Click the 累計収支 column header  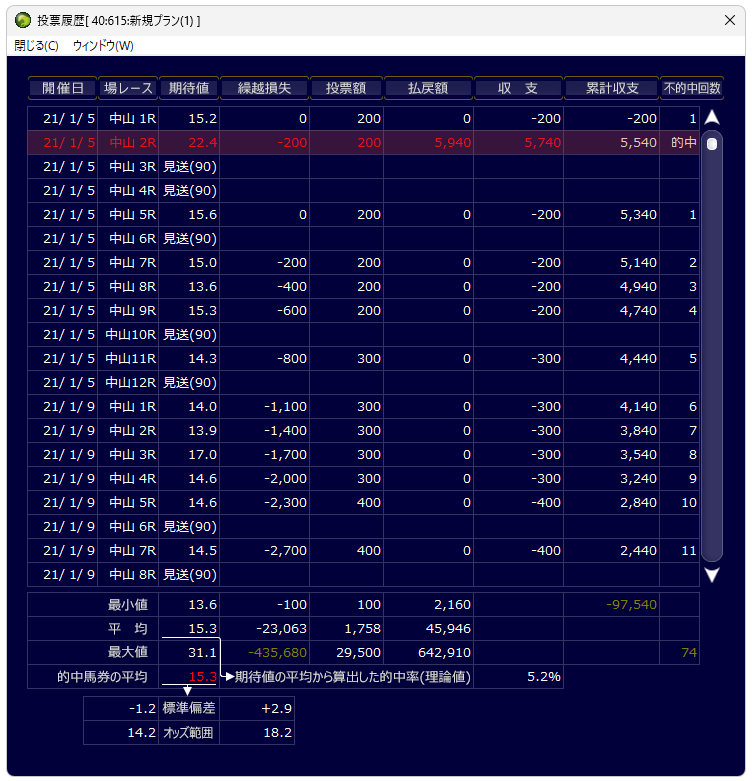coord(612,88)
